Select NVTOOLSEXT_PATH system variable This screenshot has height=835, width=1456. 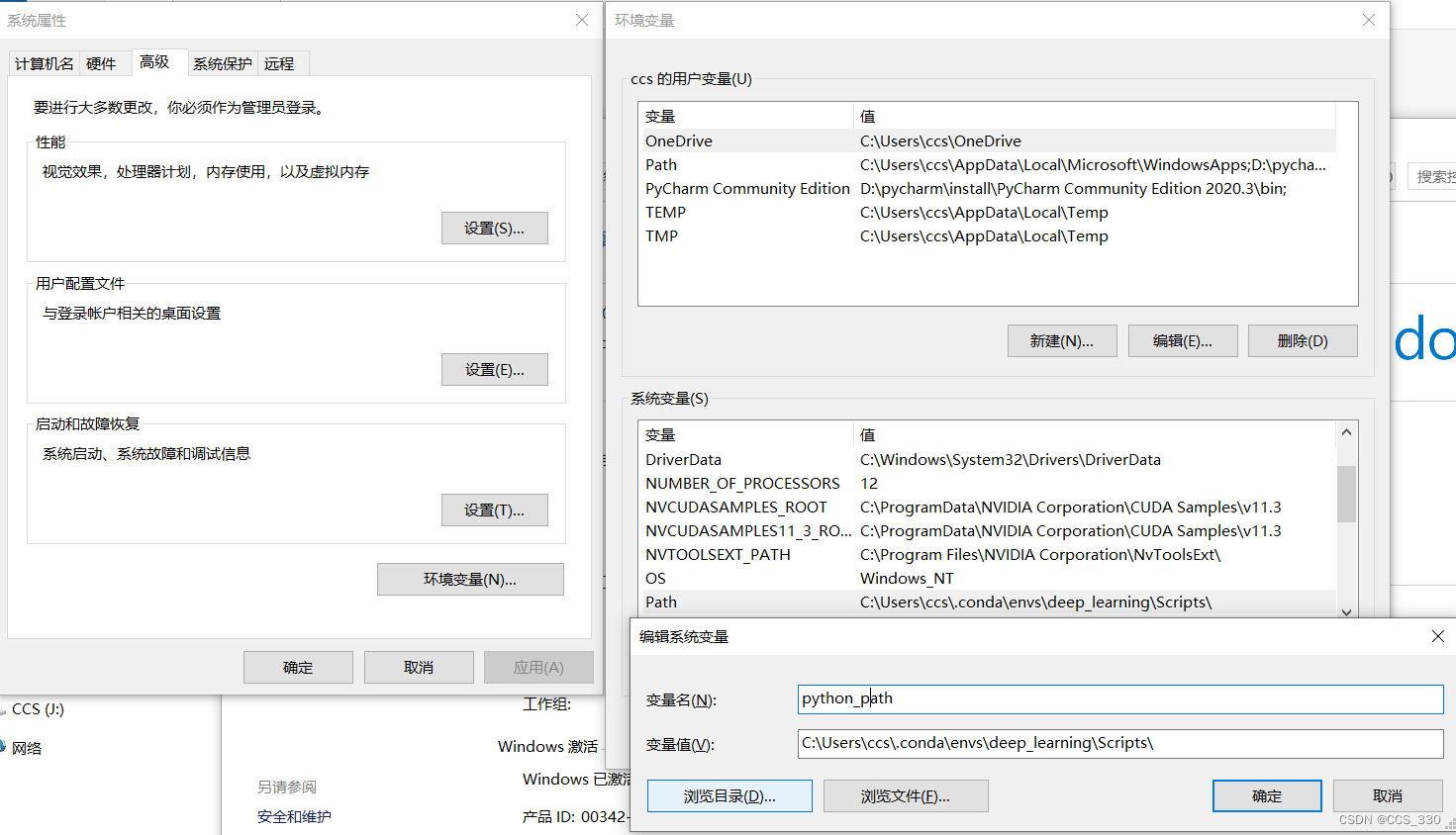point(987,554)
